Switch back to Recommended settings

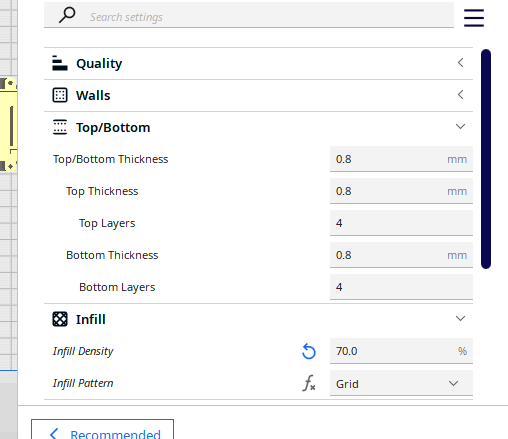pyautogui.click(x=102, y=430)
